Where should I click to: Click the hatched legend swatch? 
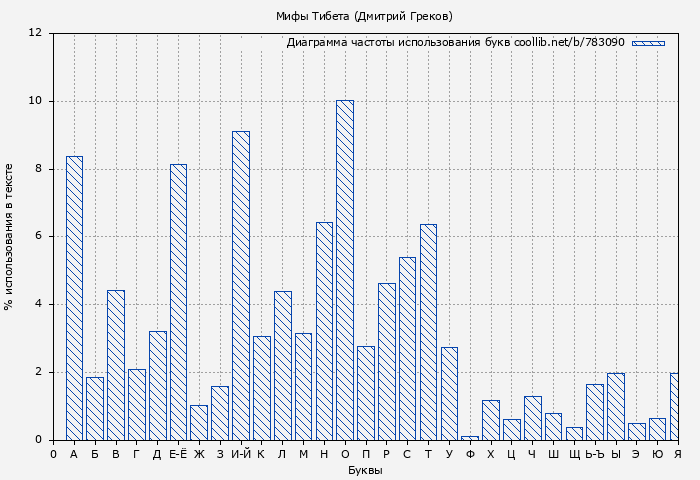point(648,43)
